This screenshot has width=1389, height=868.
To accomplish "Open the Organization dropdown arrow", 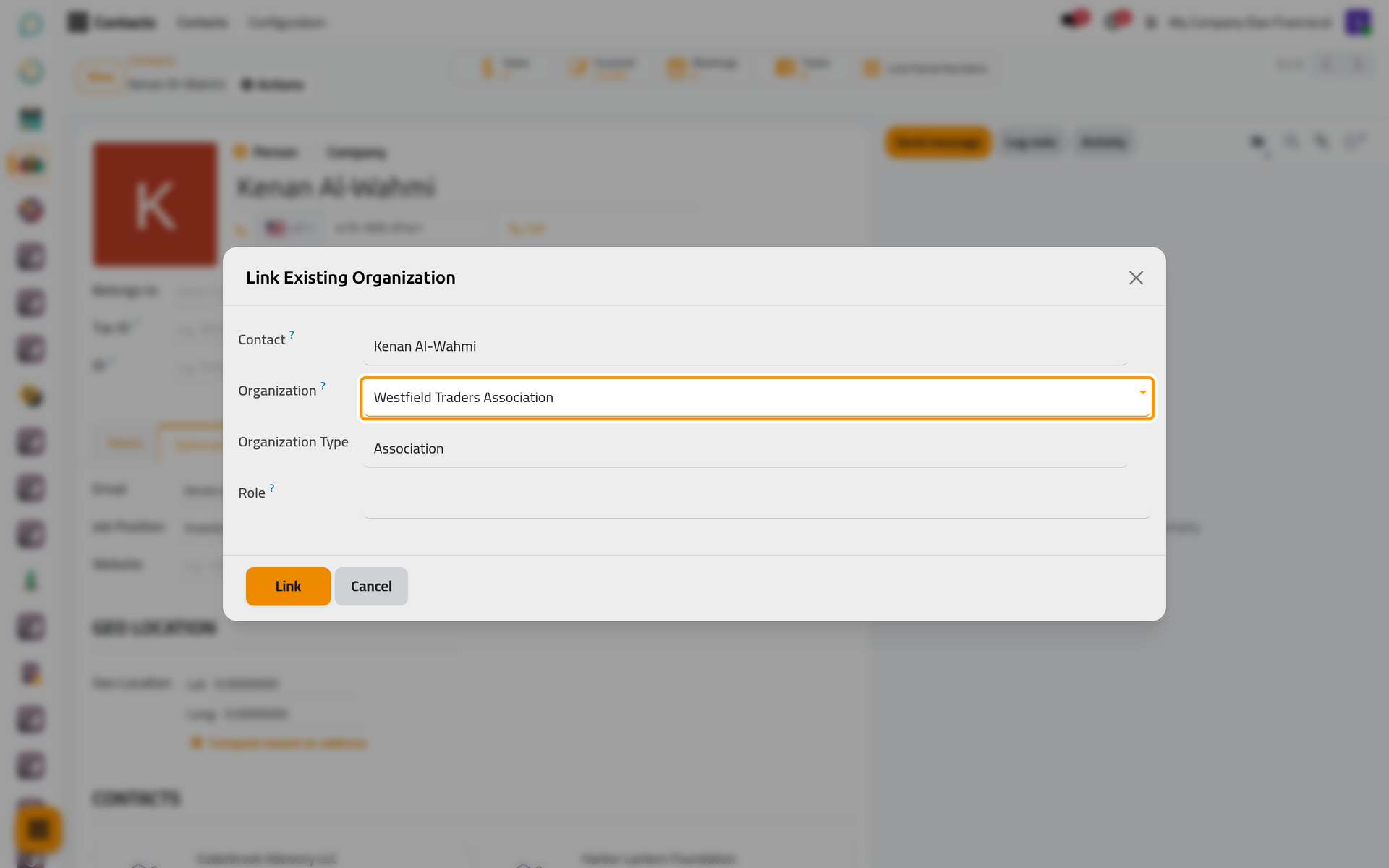I will tap(1142, 392).
